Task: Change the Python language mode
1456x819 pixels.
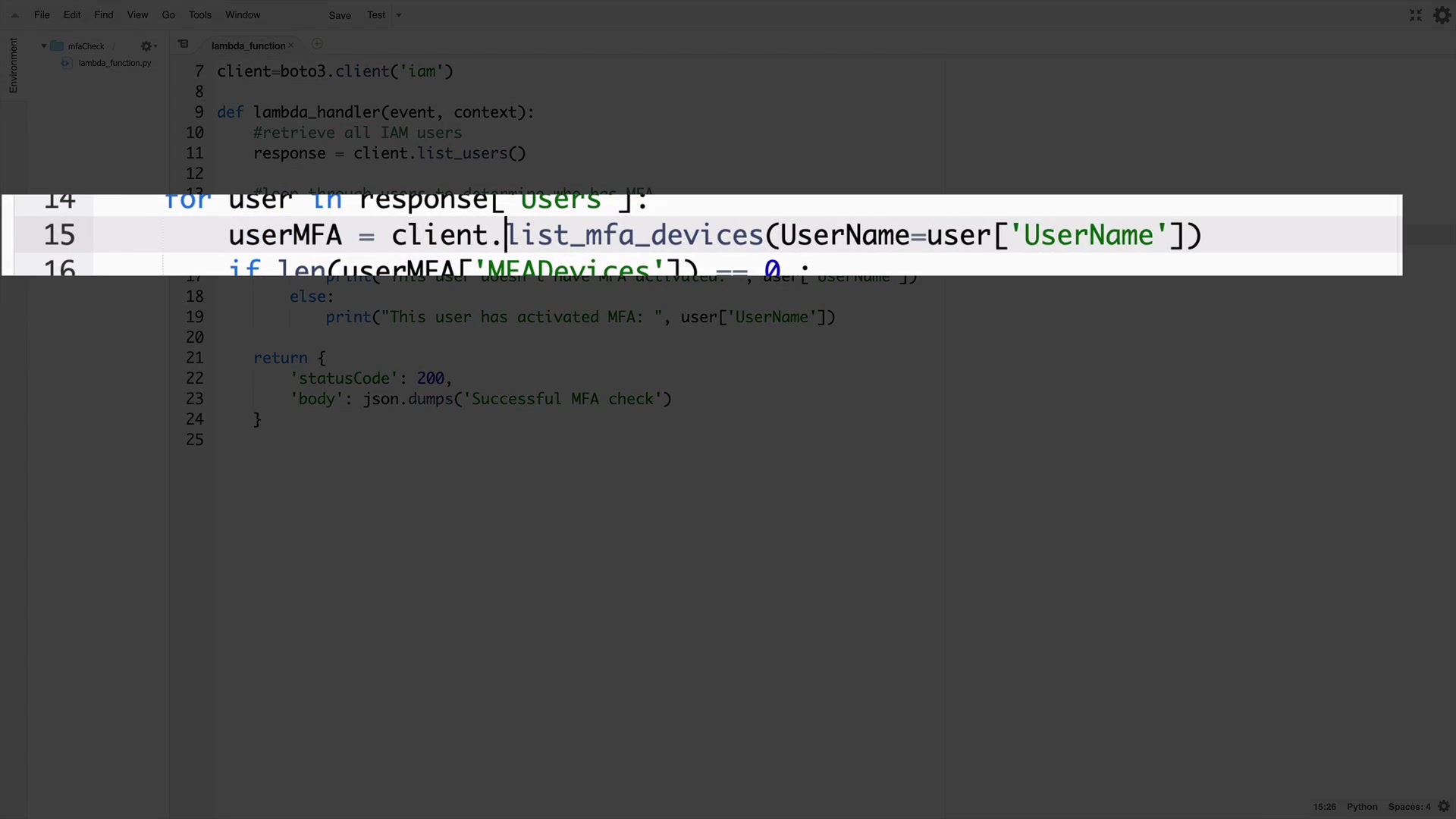Action: [1361, 807]
